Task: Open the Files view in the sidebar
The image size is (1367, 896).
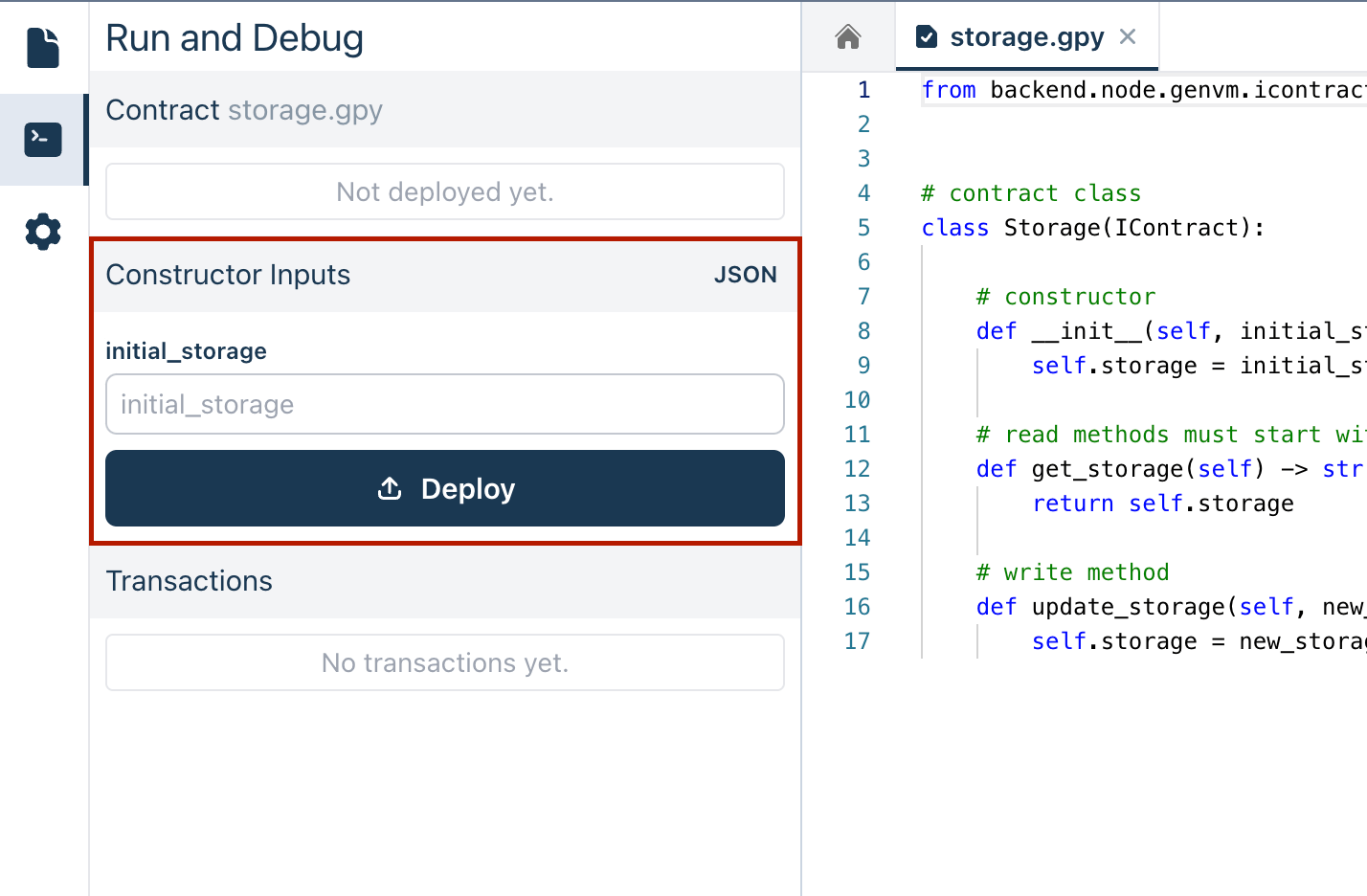Action: click(43, 48)
